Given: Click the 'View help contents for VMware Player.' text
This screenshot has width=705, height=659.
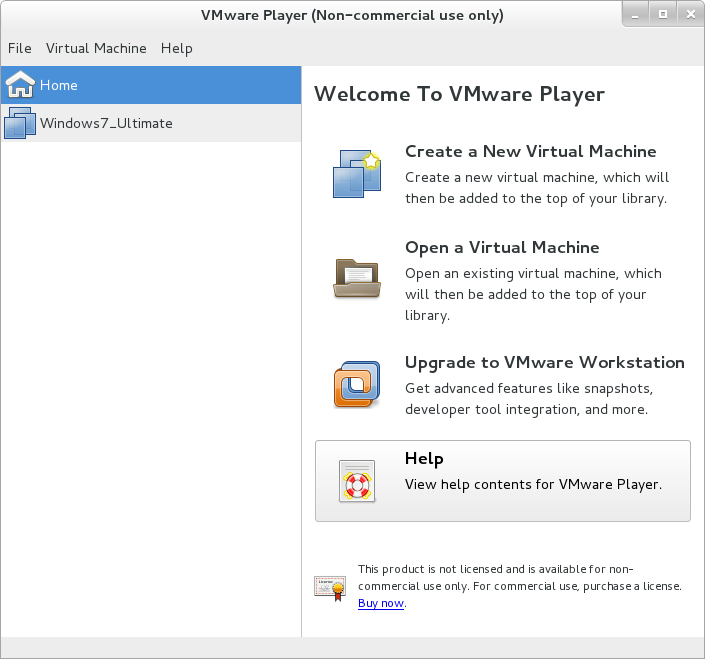Looking at the screenshot, I should pos(533,485).
